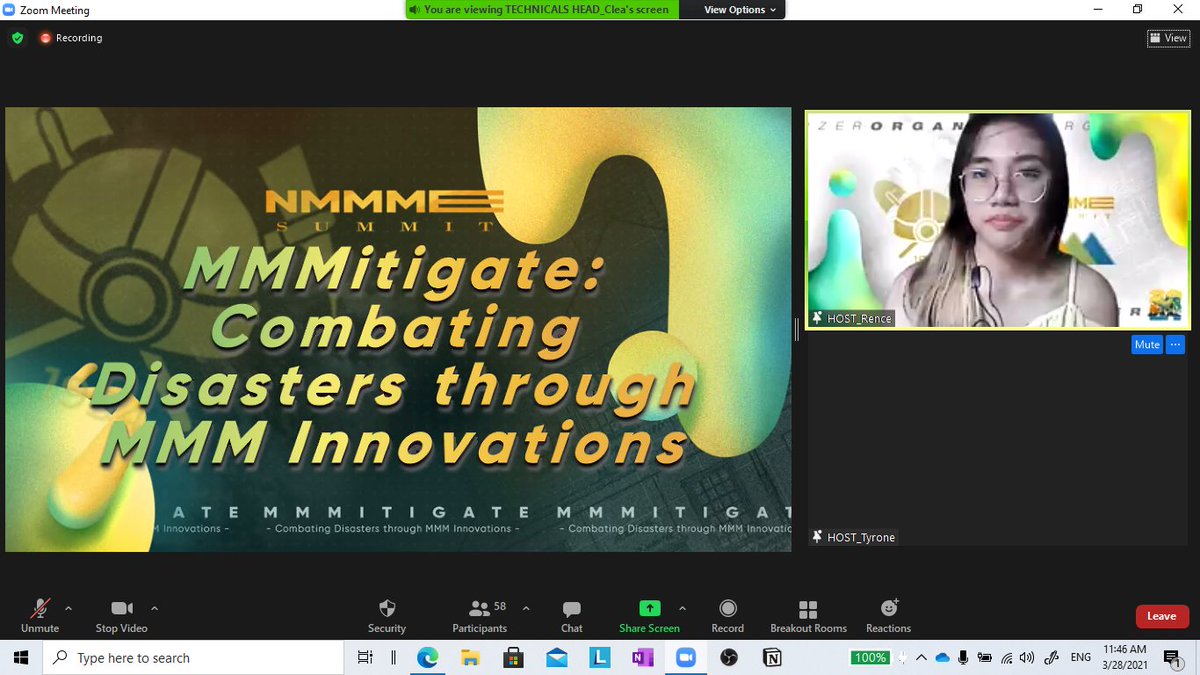
Task: Expand share options arrow beside Share Screen
Action: tap(682, 607)
